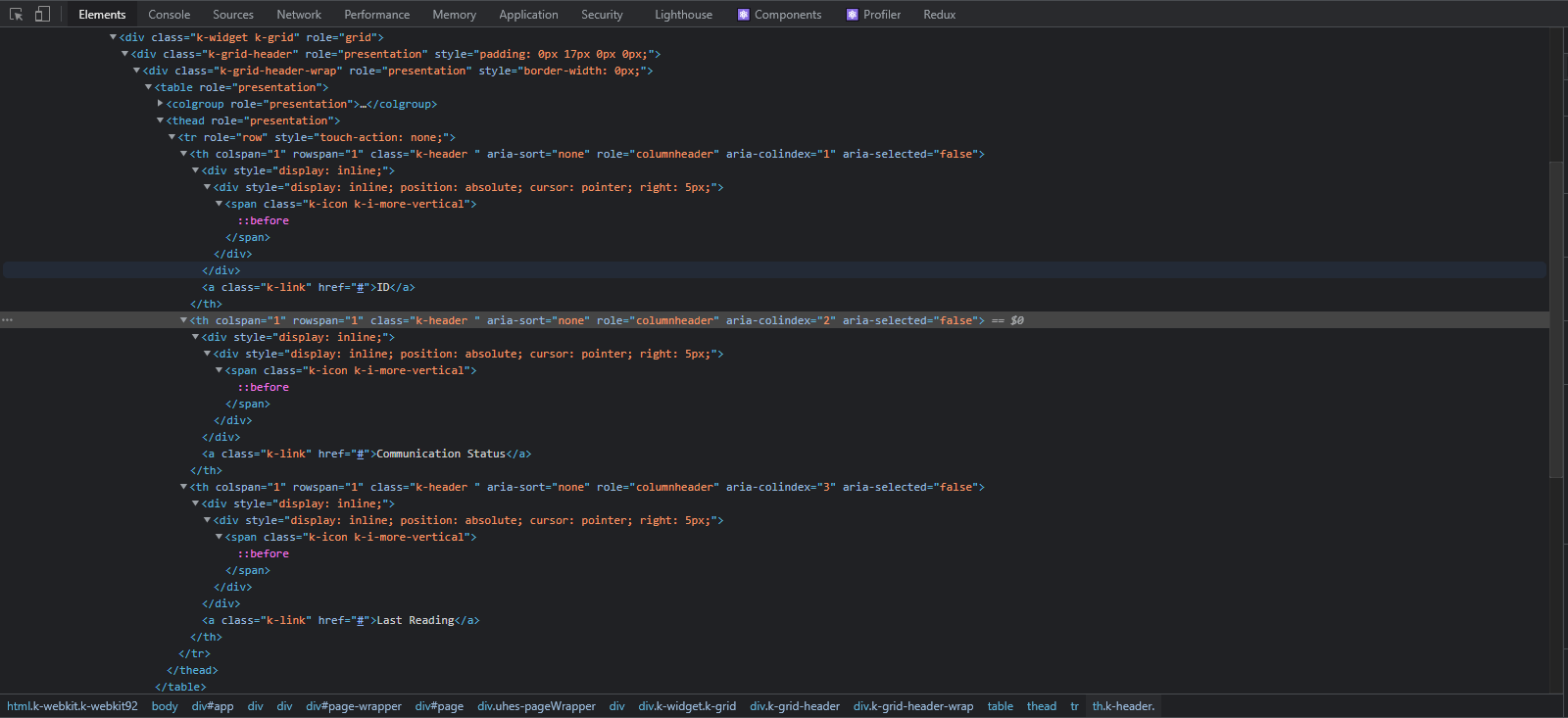Collapse the th aria-colindex="3" node

point(183,487)
